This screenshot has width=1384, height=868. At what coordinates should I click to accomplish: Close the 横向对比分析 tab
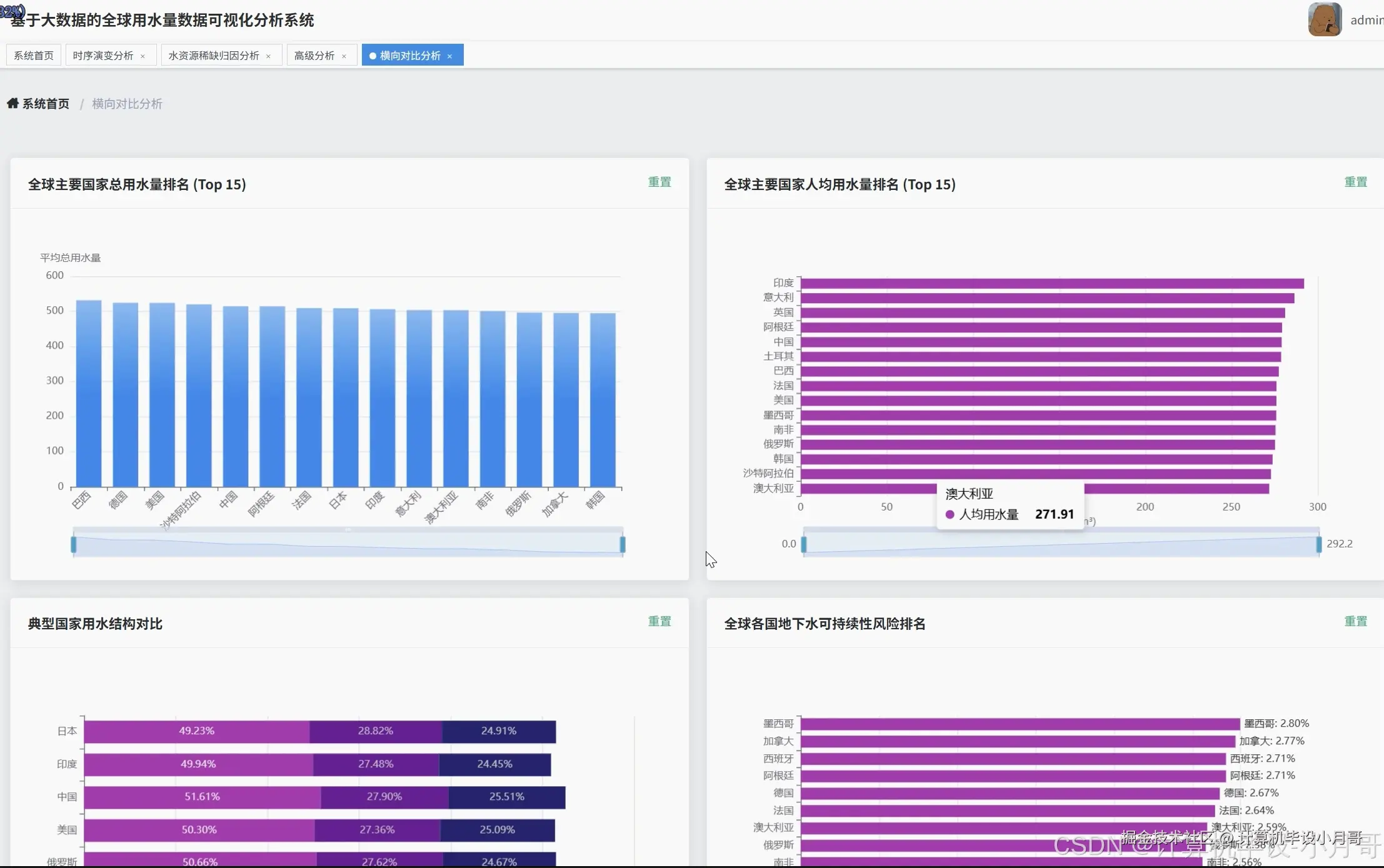449,56
